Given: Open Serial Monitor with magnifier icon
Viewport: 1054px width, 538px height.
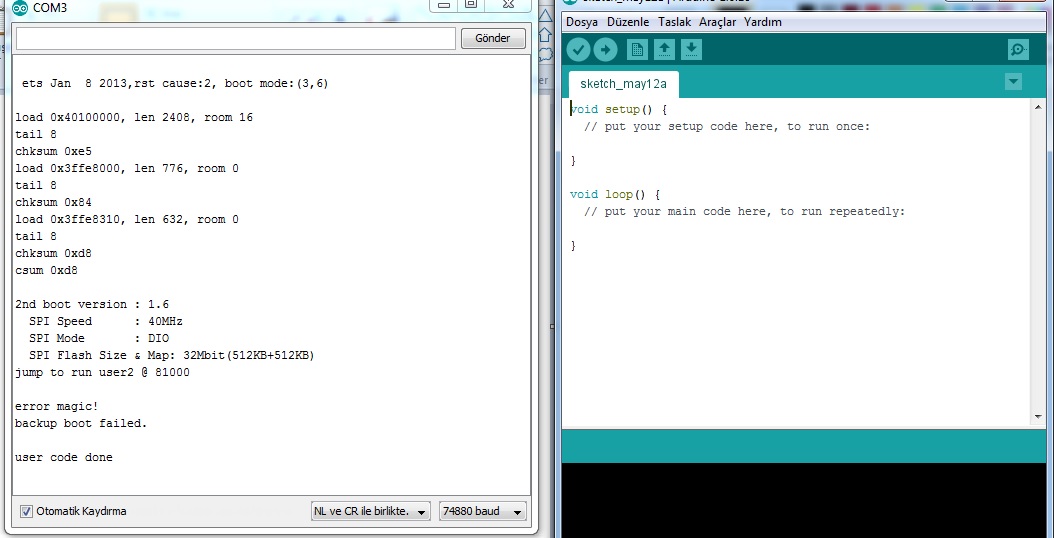Looking at the screenshot, I should 1018,50.
